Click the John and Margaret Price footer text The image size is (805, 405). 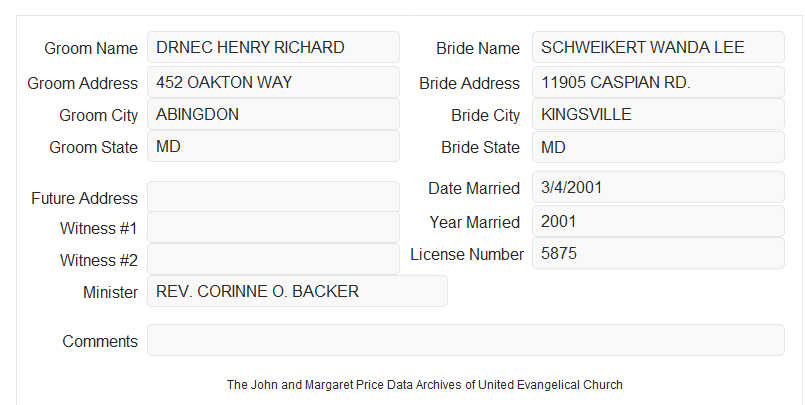(425, 385)
